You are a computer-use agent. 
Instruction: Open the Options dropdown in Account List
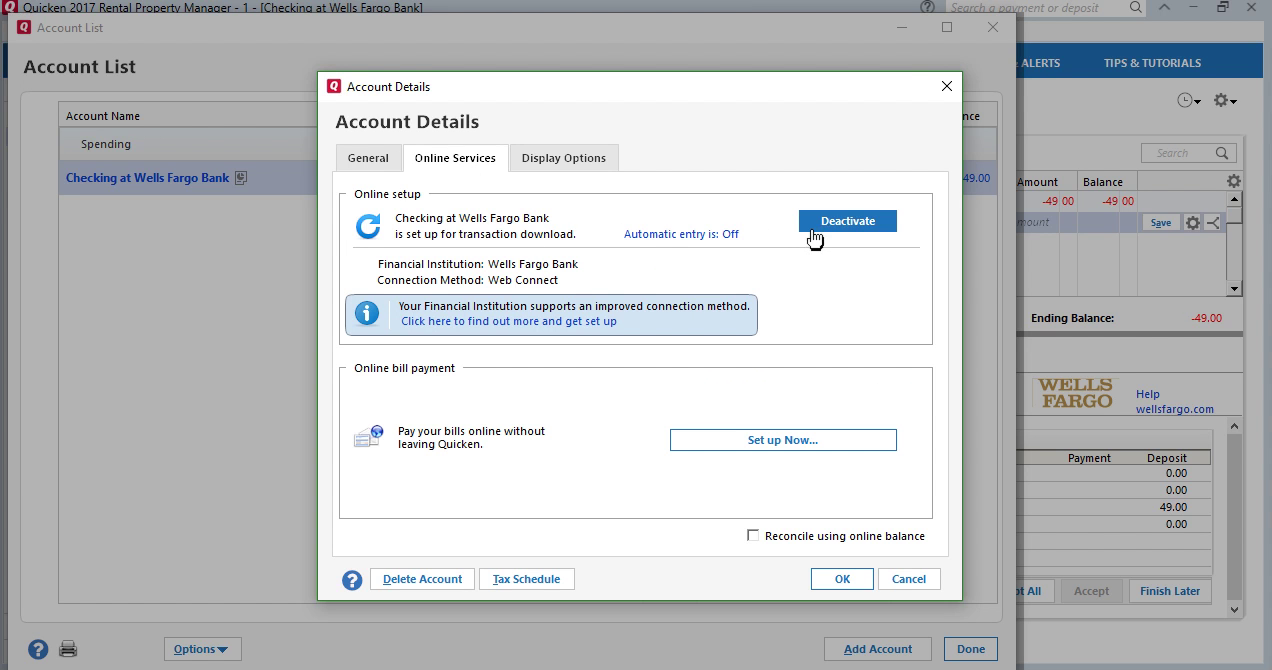tap(201, 649)
